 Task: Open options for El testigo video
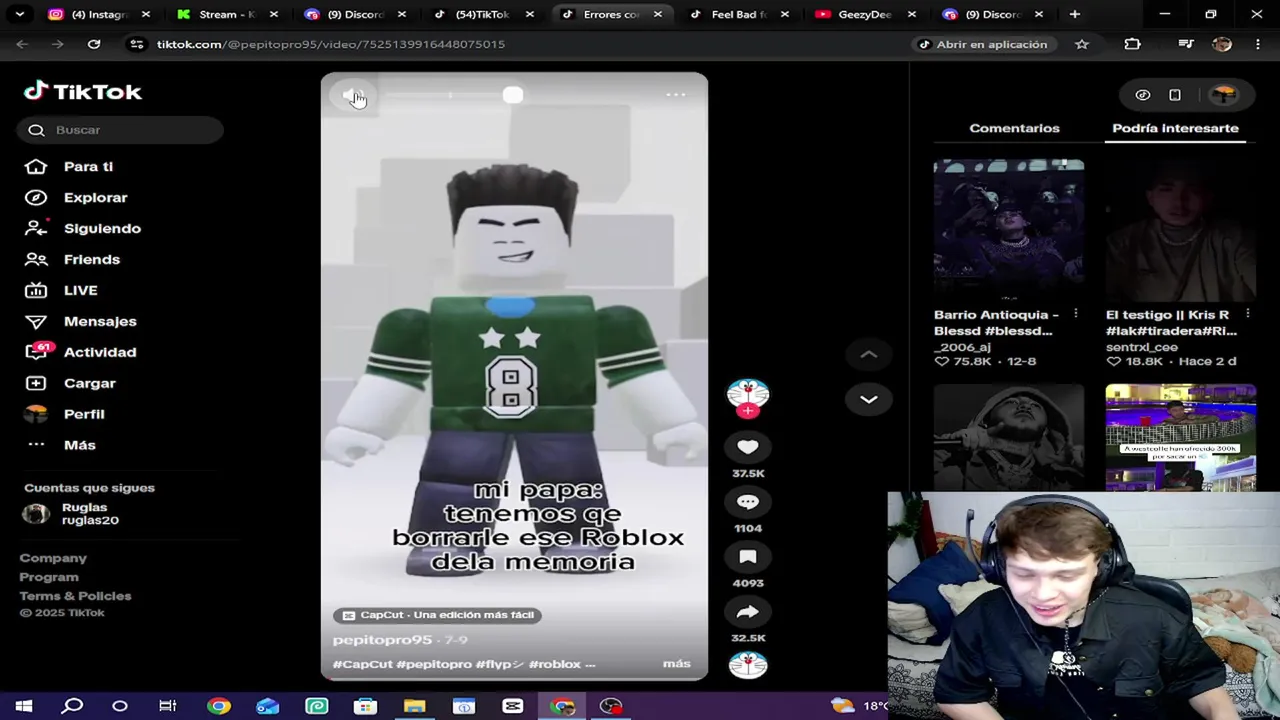1248,314
